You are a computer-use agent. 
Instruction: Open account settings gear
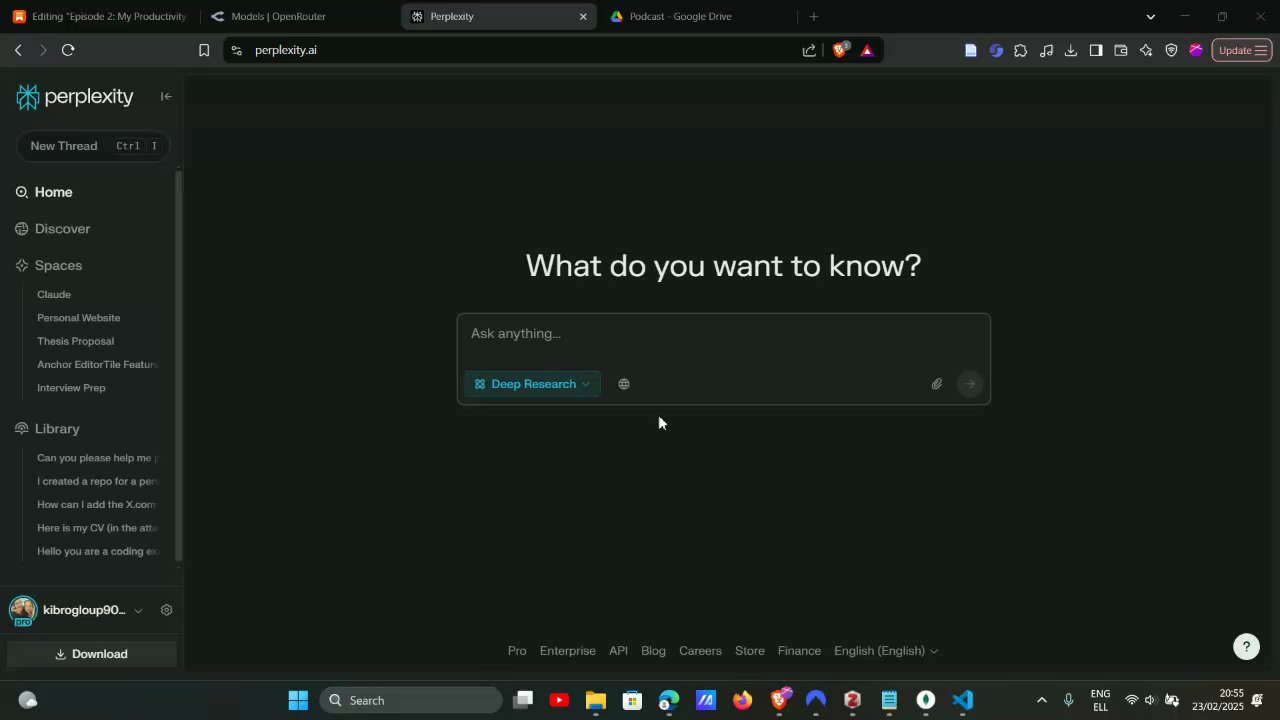coord(166,610)
